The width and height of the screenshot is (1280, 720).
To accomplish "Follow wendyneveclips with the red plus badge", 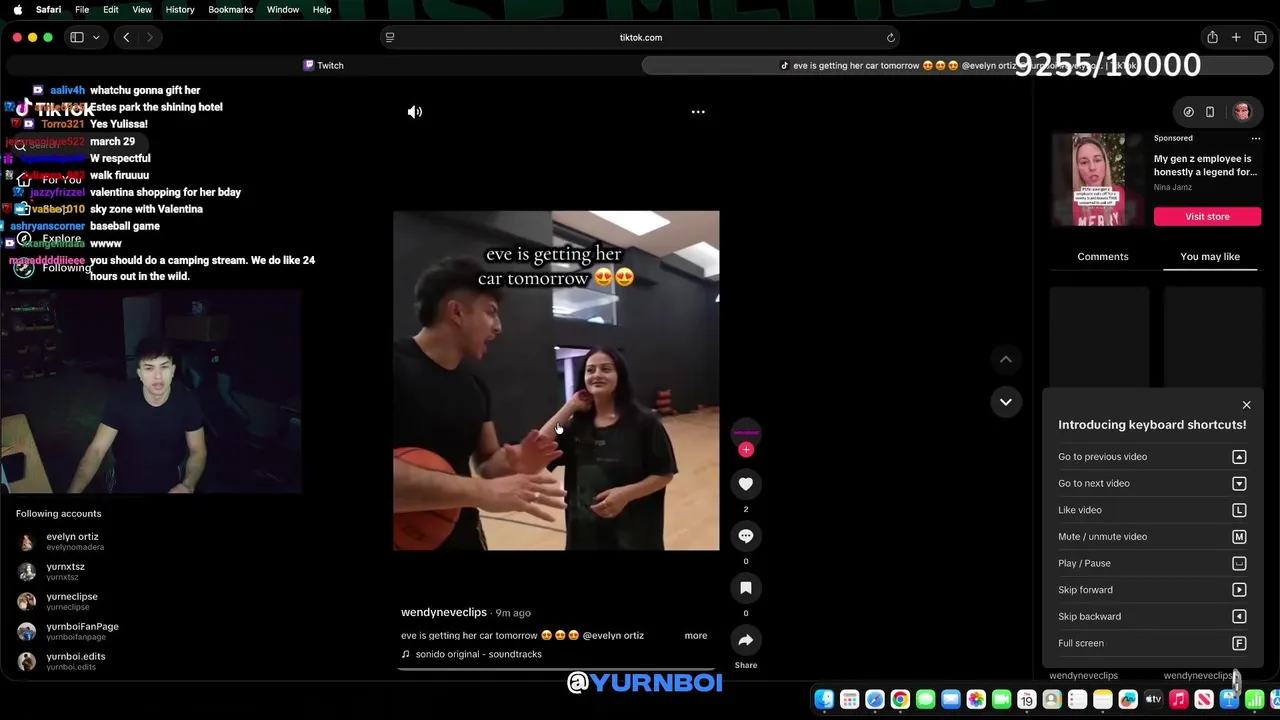I will [x=746, y=450].
